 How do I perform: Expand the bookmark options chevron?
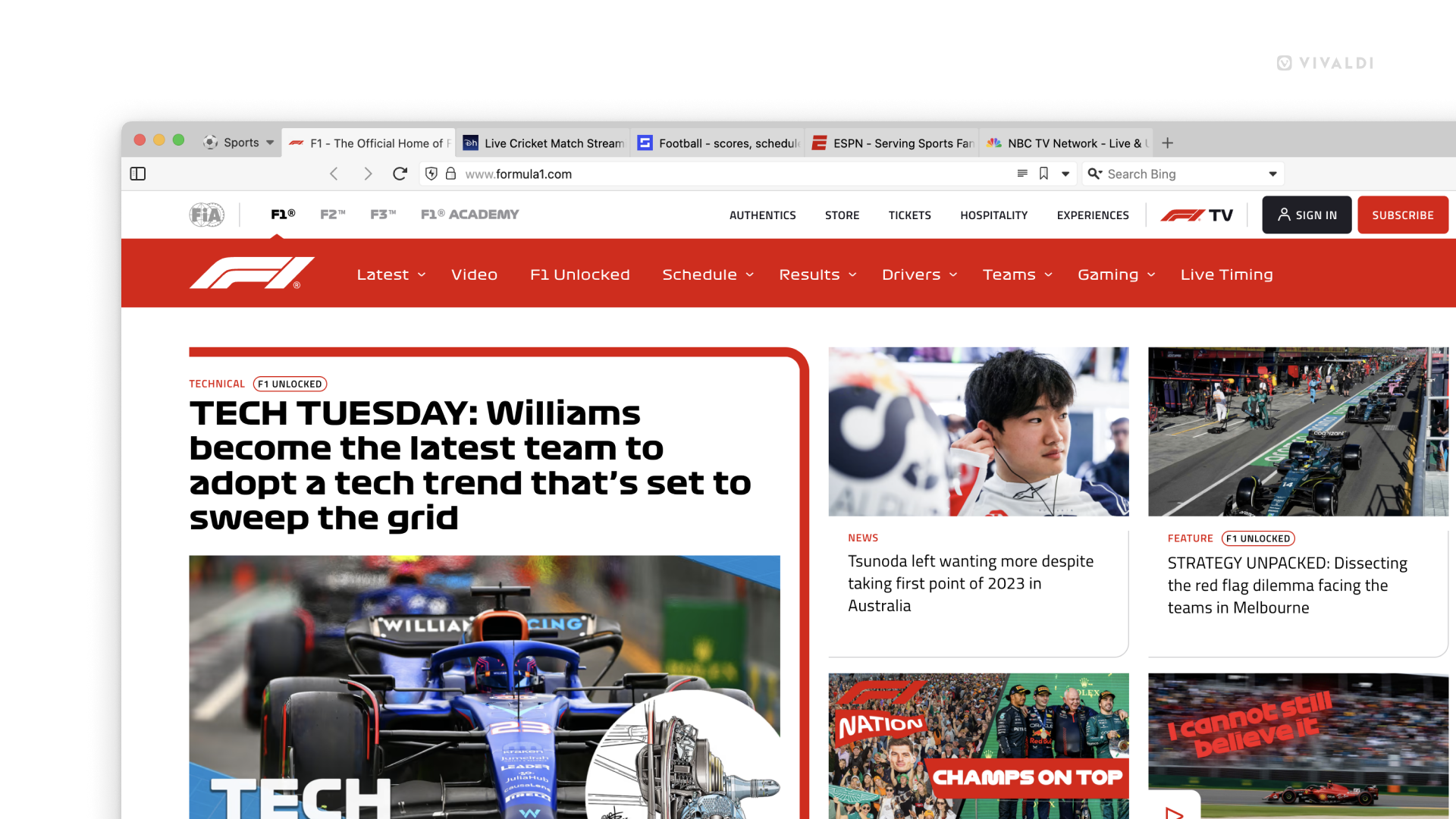tap(1065, 174)
